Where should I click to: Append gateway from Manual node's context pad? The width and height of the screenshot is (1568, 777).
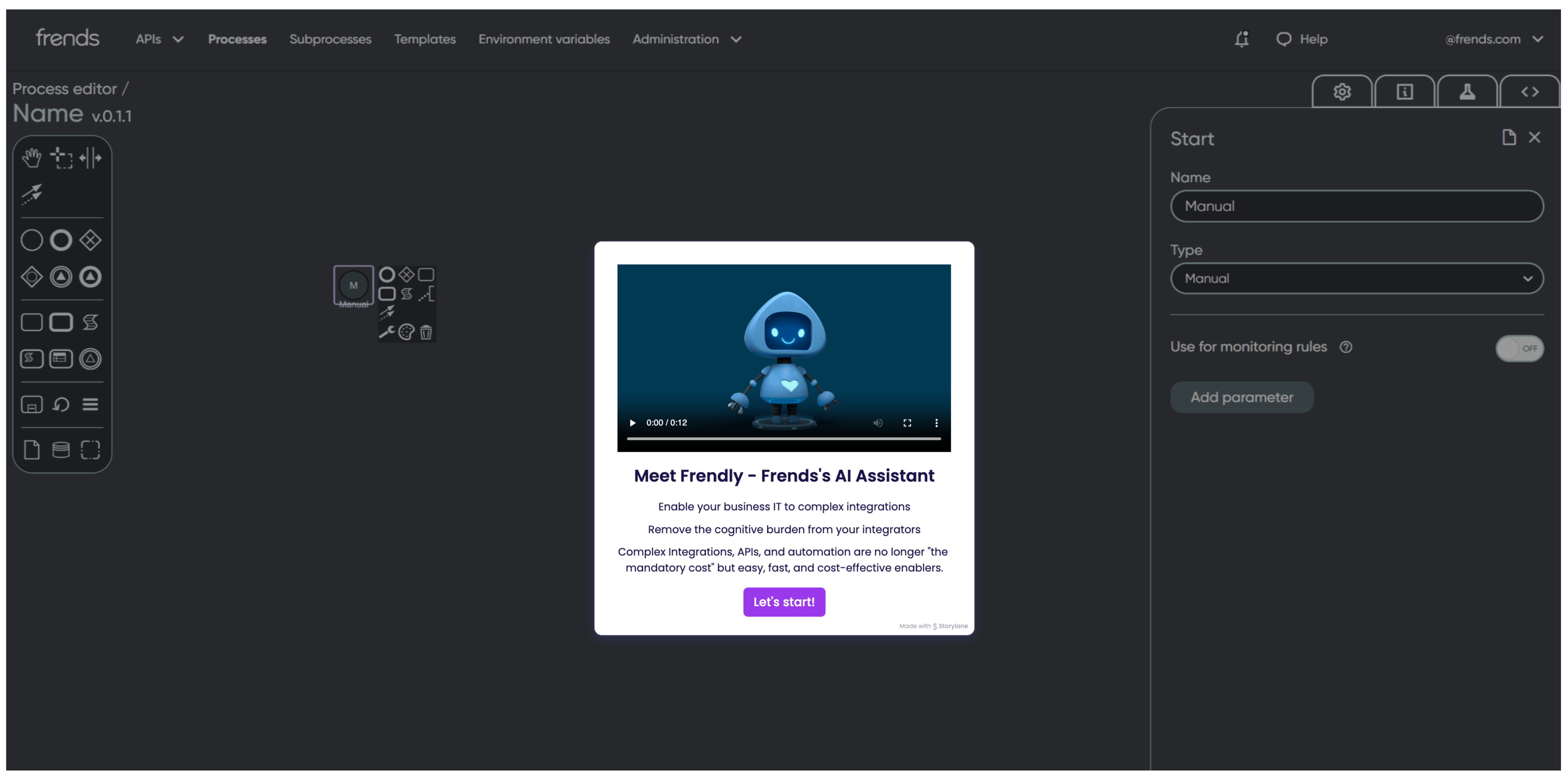(407, 274)
